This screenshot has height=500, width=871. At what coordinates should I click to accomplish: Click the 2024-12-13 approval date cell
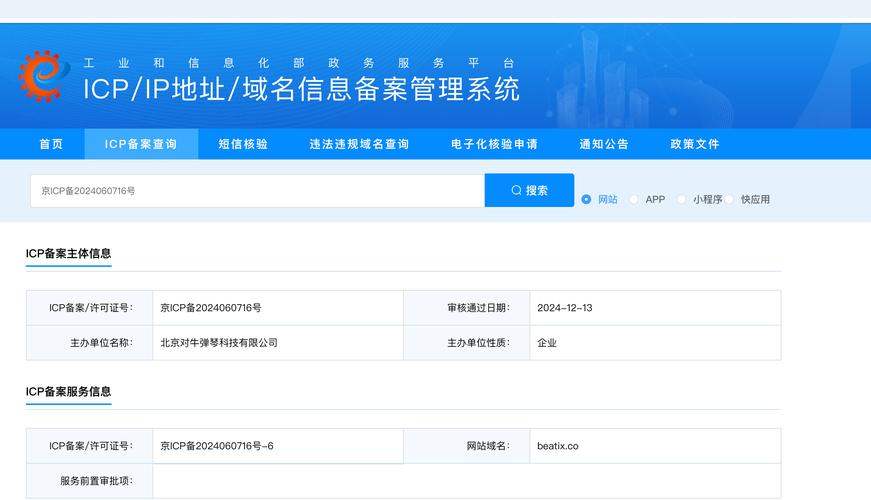pos(564,308)
